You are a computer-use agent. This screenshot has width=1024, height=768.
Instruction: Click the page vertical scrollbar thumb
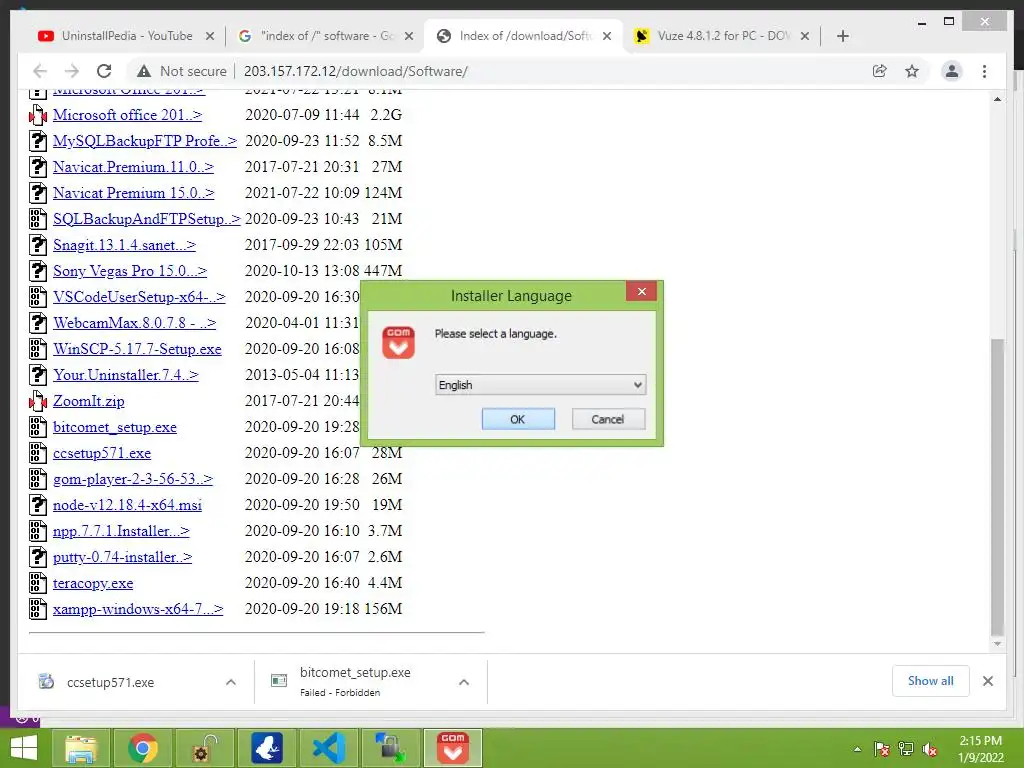[x=997, y=487]
